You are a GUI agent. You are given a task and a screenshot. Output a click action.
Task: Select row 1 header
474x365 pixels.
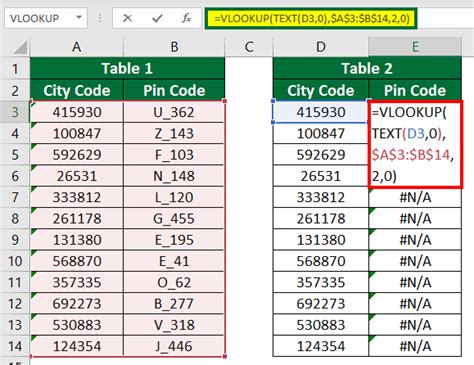[x=15, y=69]
